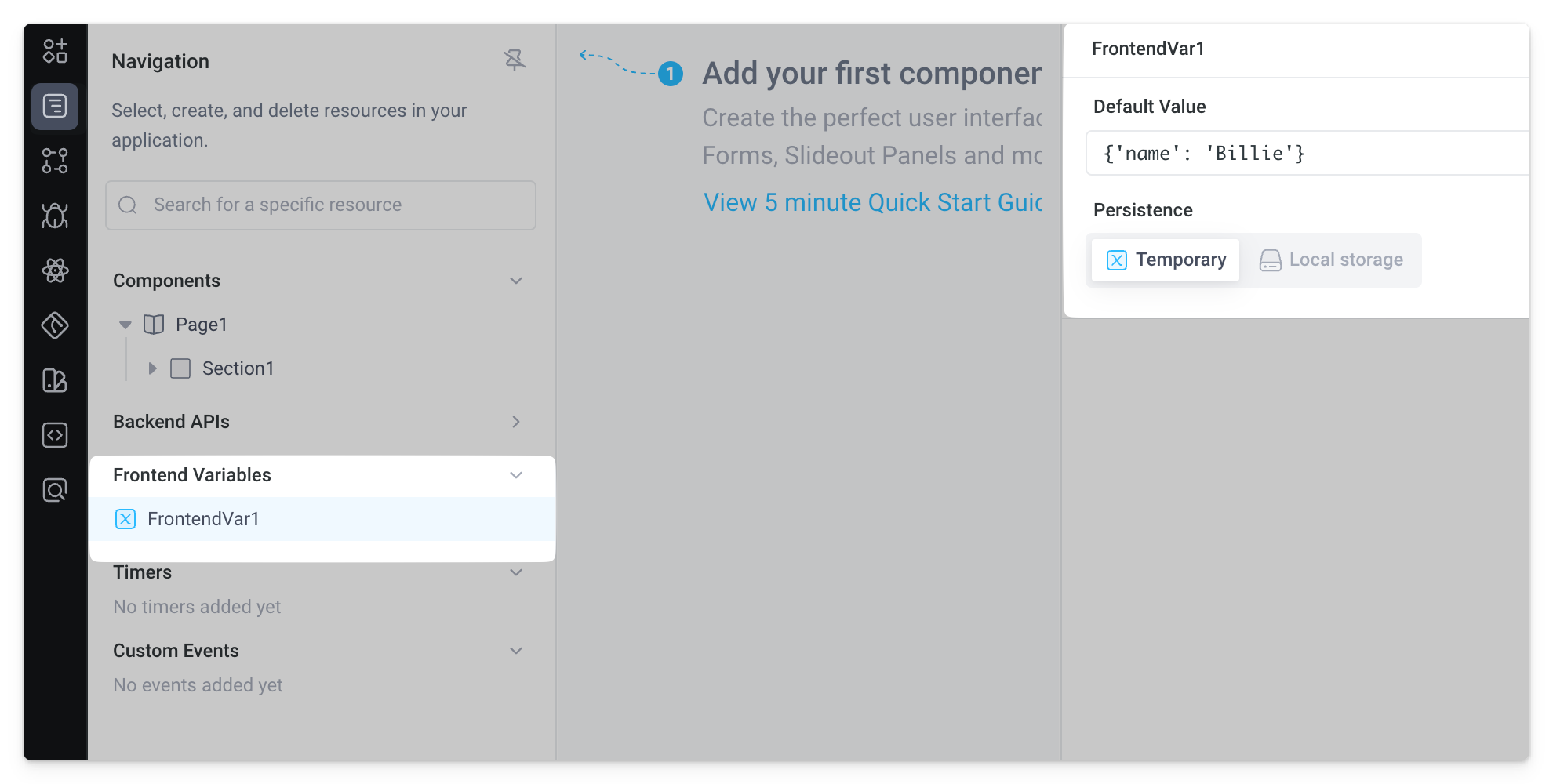
Task: Open the Inspect search icon at sidebar bottom
Action: point(54,490)
